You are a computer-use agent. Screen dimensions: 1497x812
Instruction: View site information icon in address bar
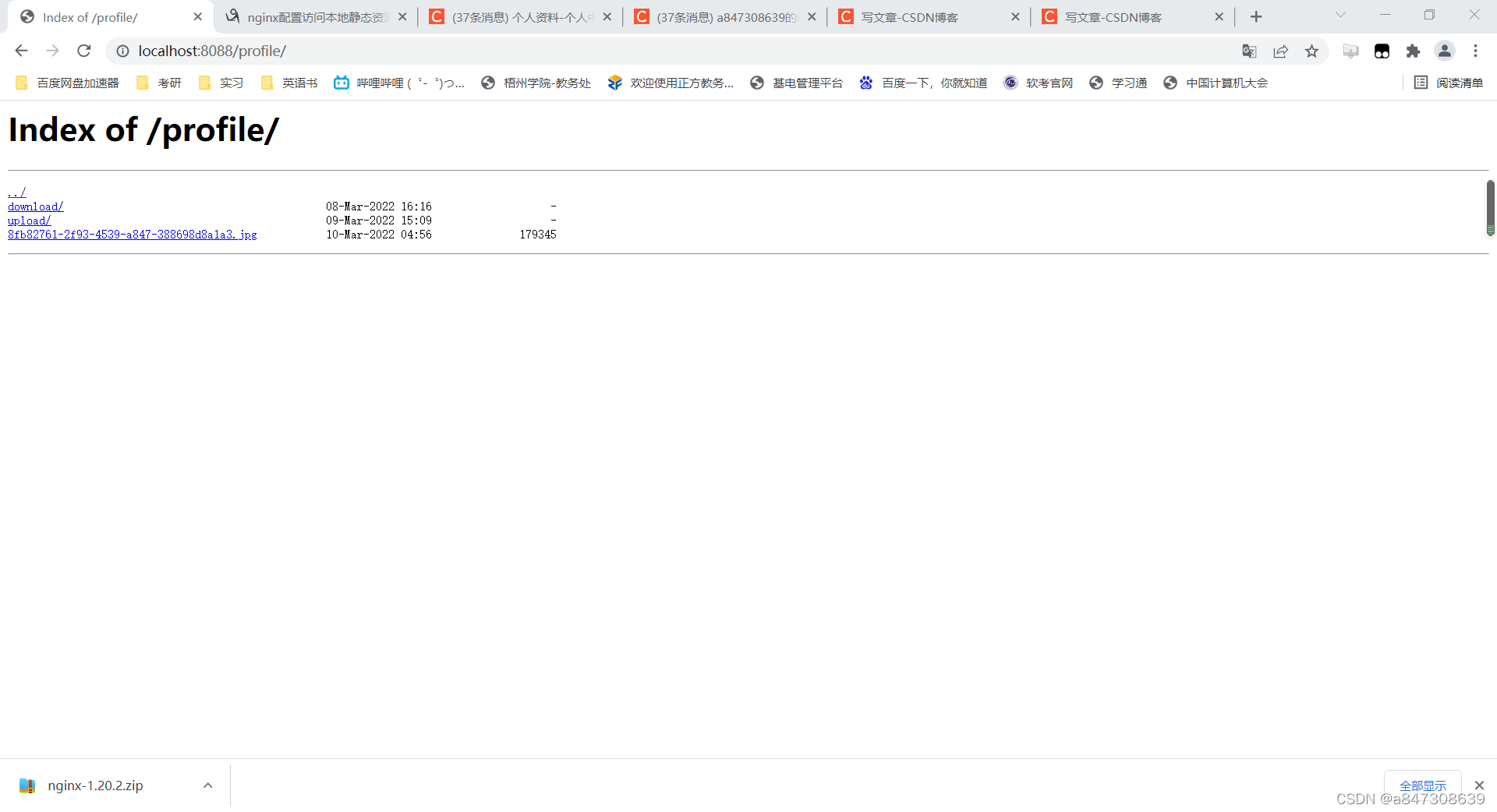point(122,51)
